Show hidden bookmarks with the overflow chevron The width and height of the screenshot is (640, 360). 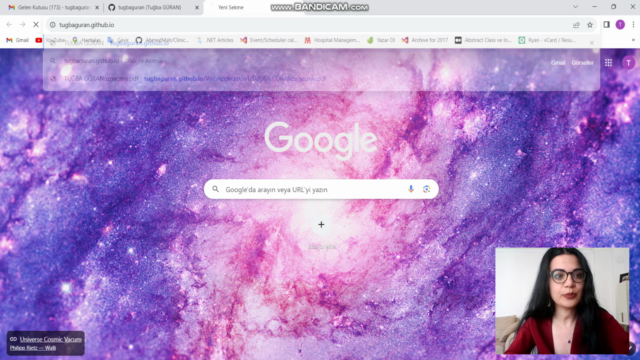coord(633,40)
